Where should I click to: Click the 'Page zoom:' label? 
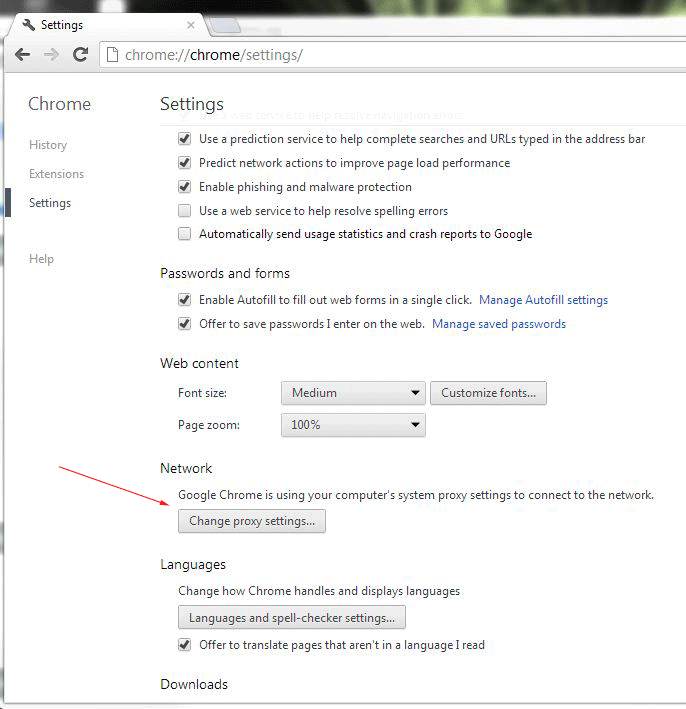point(209,425)
